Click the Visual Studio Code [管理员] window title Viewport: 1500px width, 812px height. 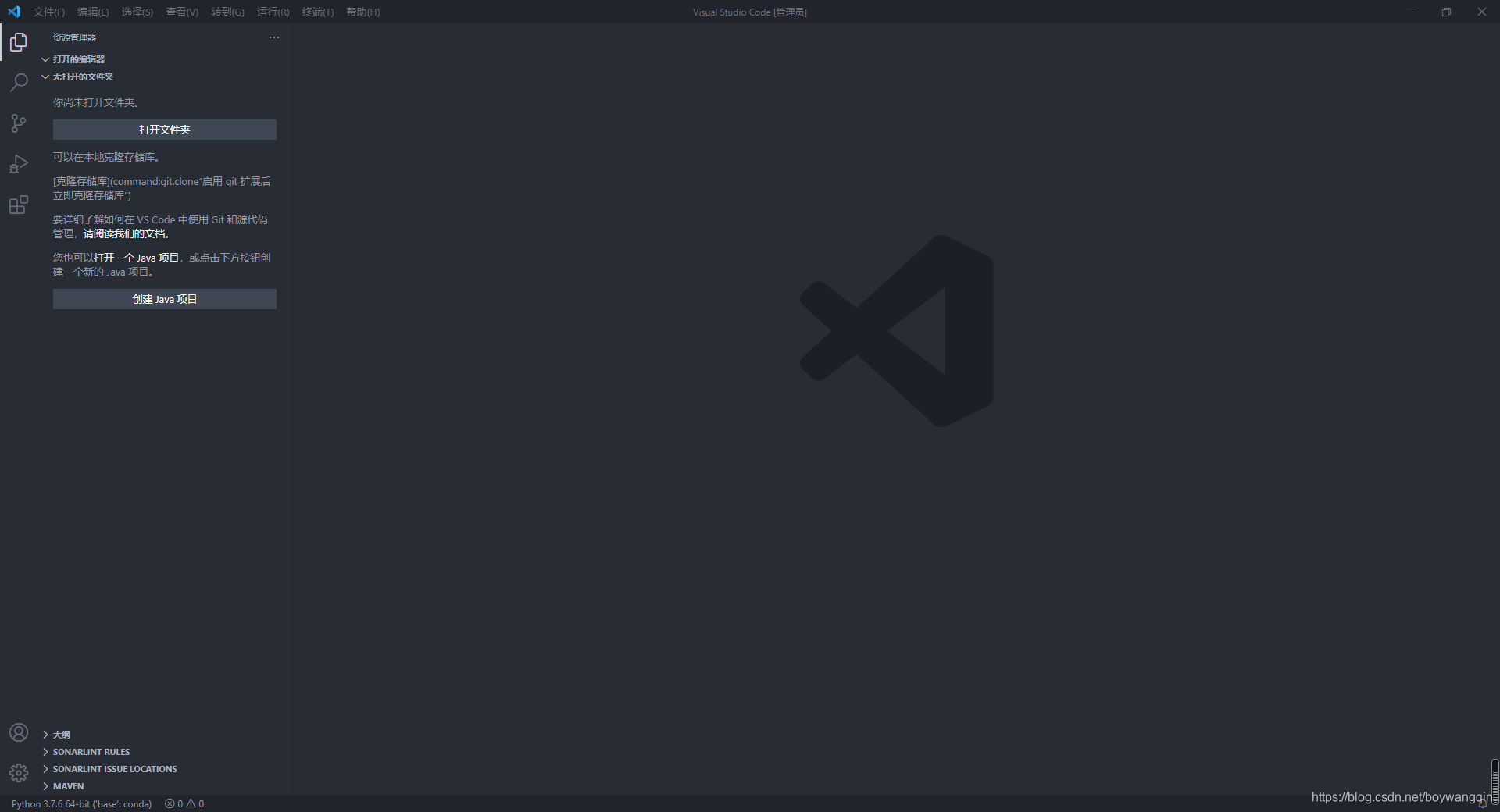[x=750, y=12]
